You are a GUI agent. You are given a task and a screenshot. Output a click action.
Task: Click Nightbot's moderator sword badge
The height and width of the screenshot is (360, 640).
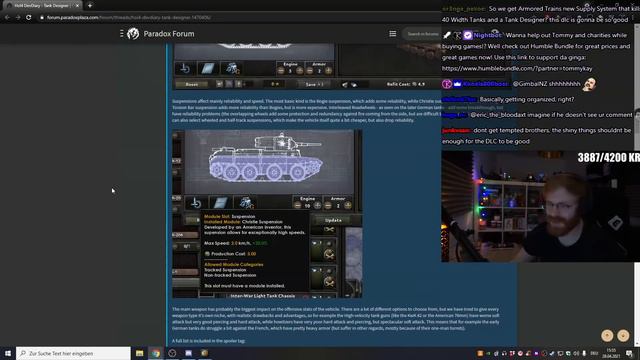click(447, 36)
